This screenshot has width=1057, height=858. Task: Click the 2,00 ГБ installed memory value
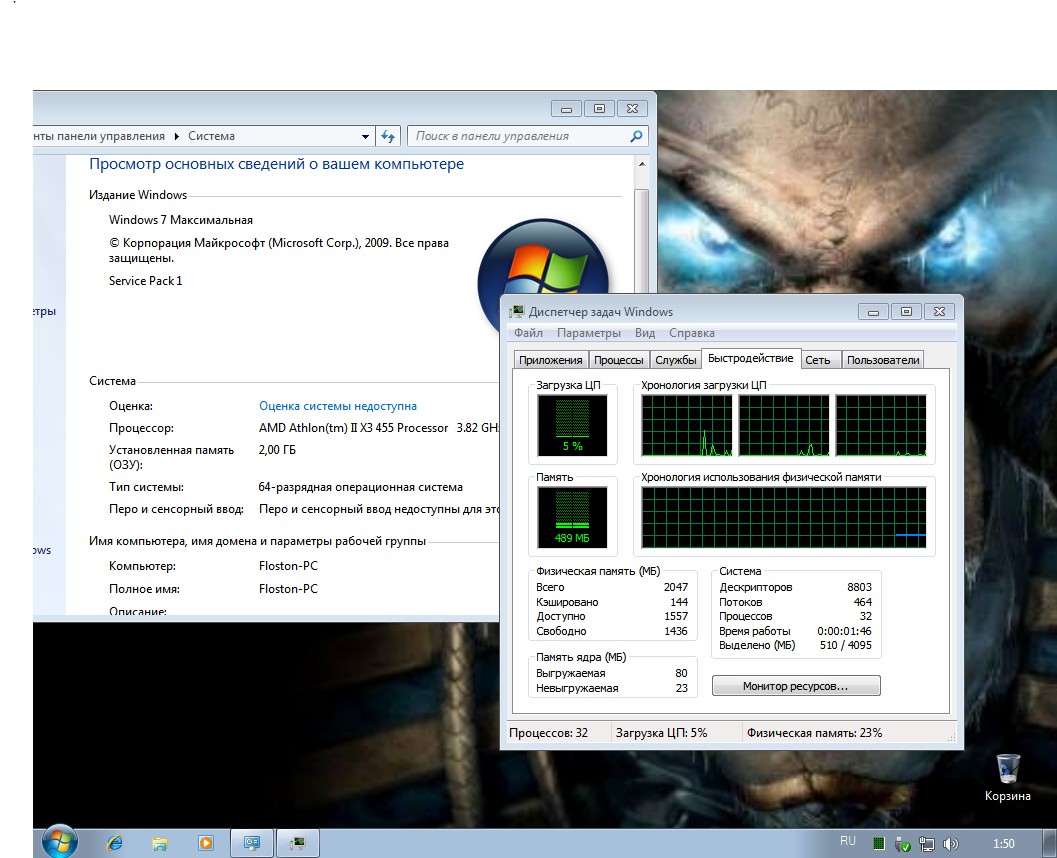click(277, 450)
